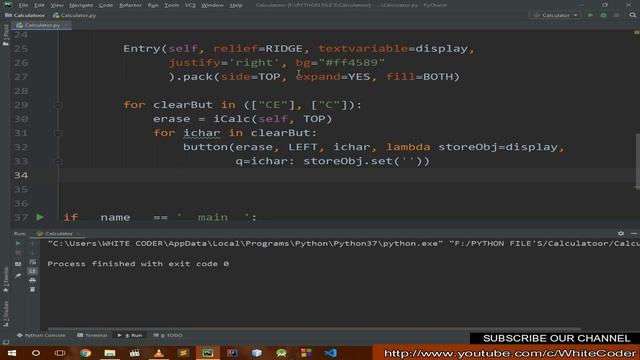Restore layout icon in Run panel

click(x=18, y=264)
